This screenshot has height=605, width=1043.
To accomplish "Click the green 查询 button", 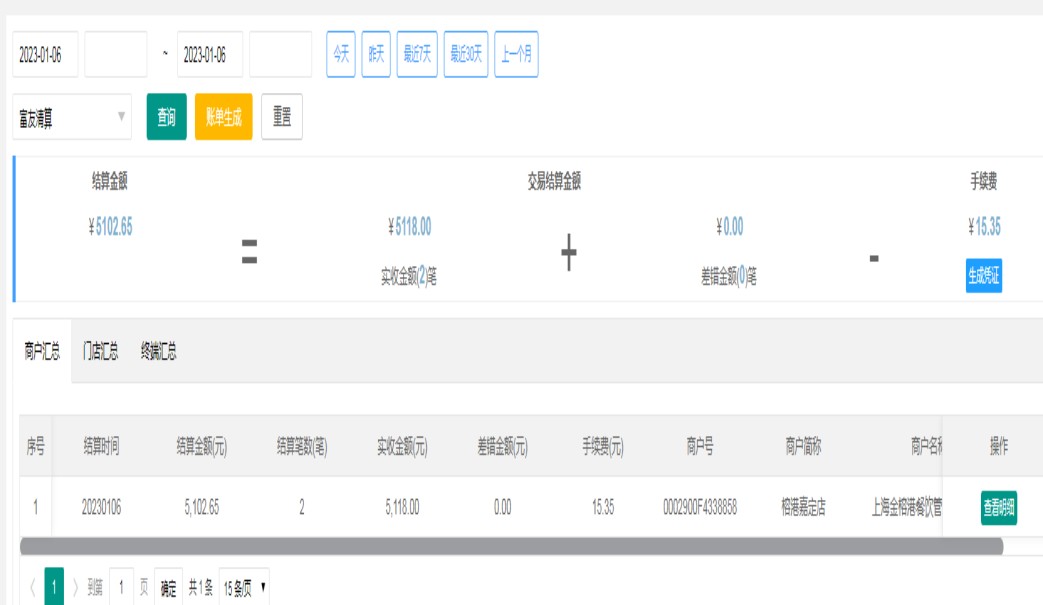I will pos(166,117).
